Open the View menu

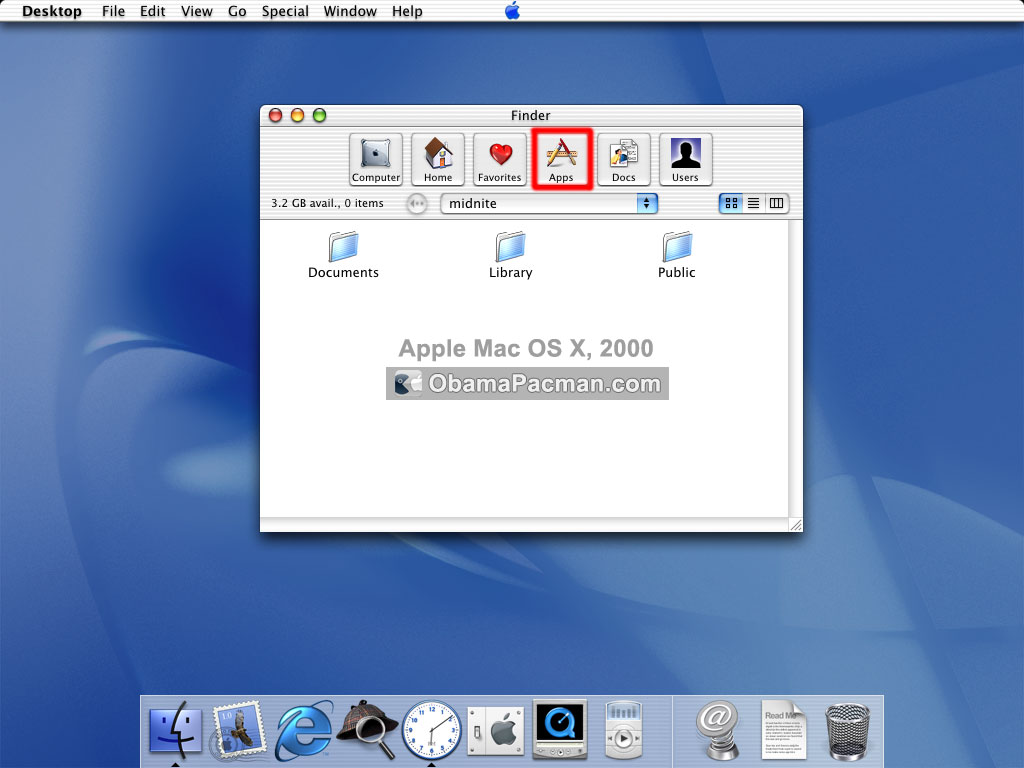coord(197,11)
